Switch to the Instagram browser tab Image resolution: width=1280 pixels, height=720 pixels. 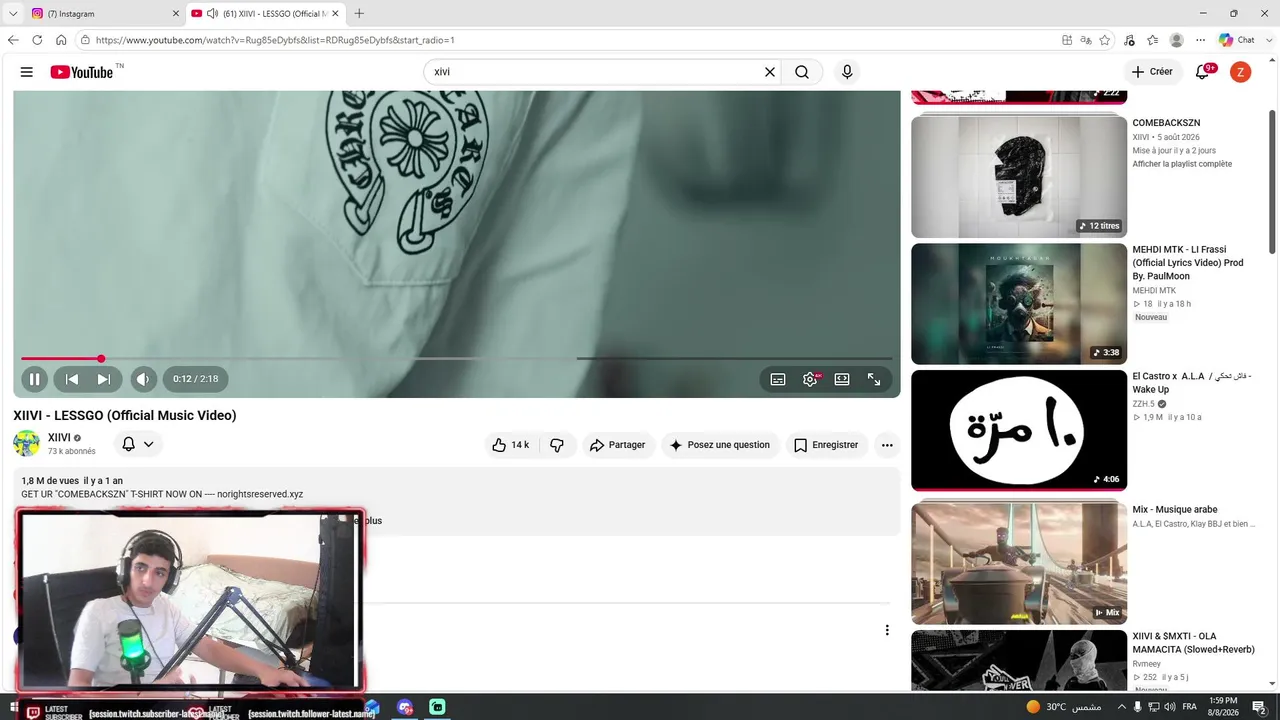click(x=105, y=14)
